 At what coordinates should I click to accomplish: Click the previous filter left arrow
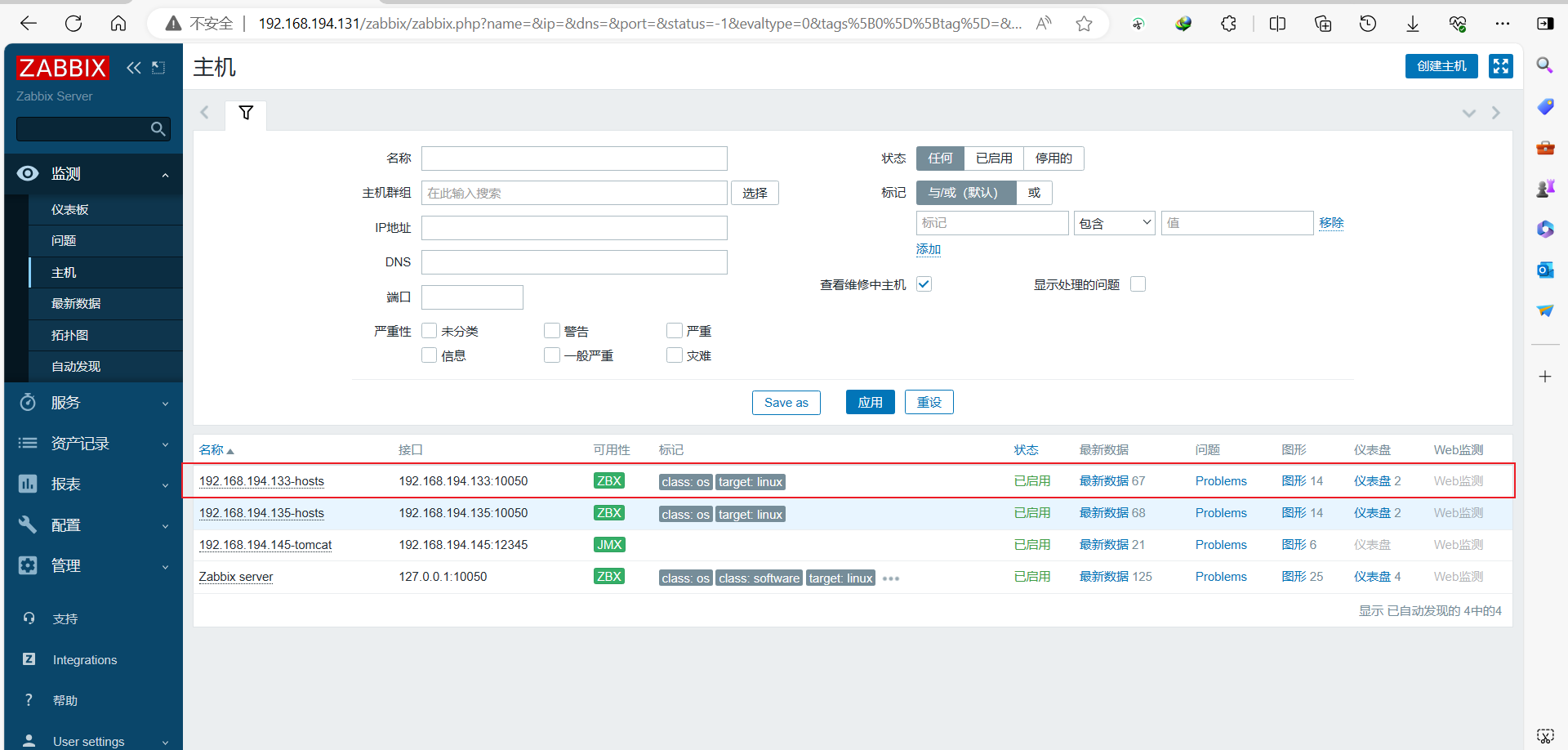click(205, 113)
